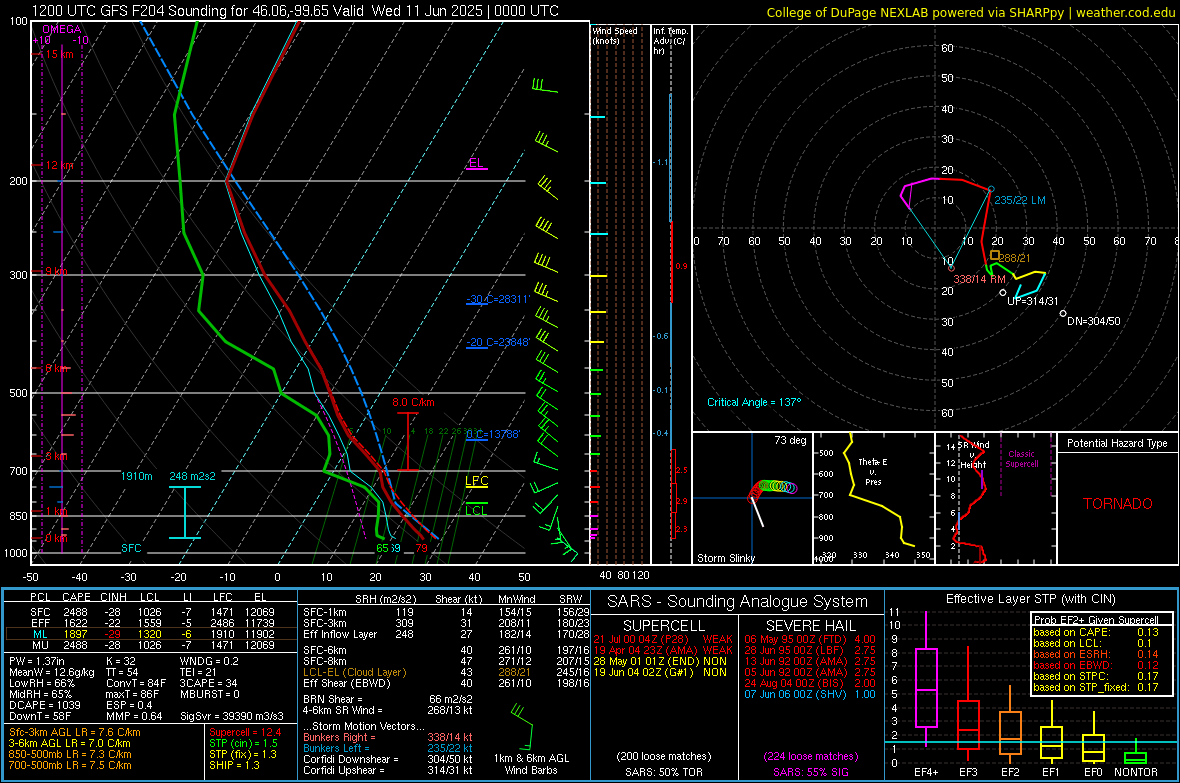
Task: Click the 0 C=13788' height label
Action: (x=493, y=434)
